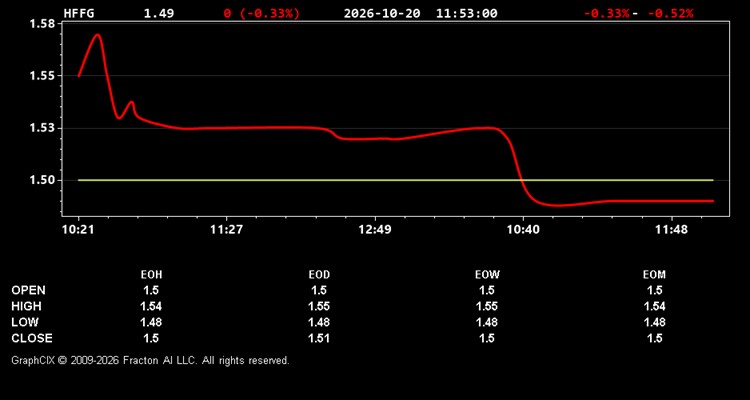Select the EOW HIGH value 1.55

tap(487, 306)
